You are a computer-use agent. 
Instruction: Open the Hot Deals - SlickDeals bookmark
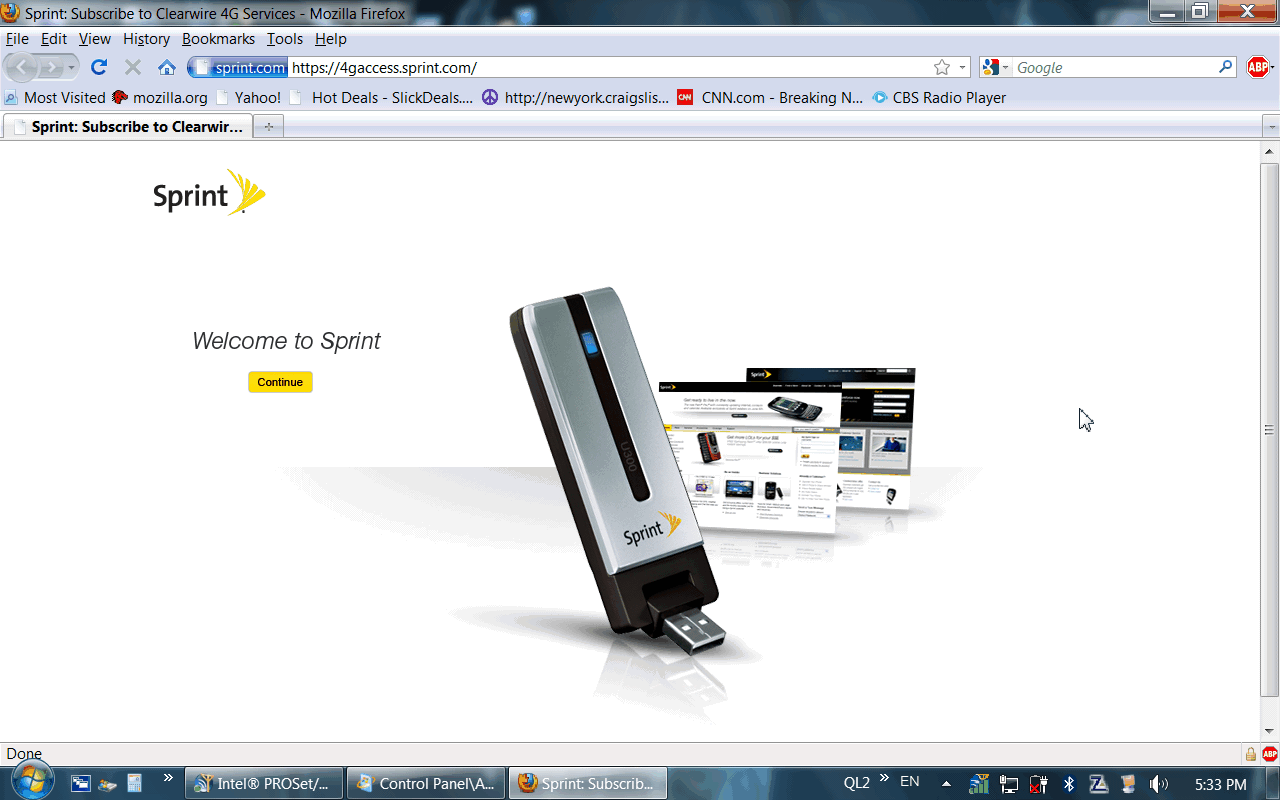[381, 97]
